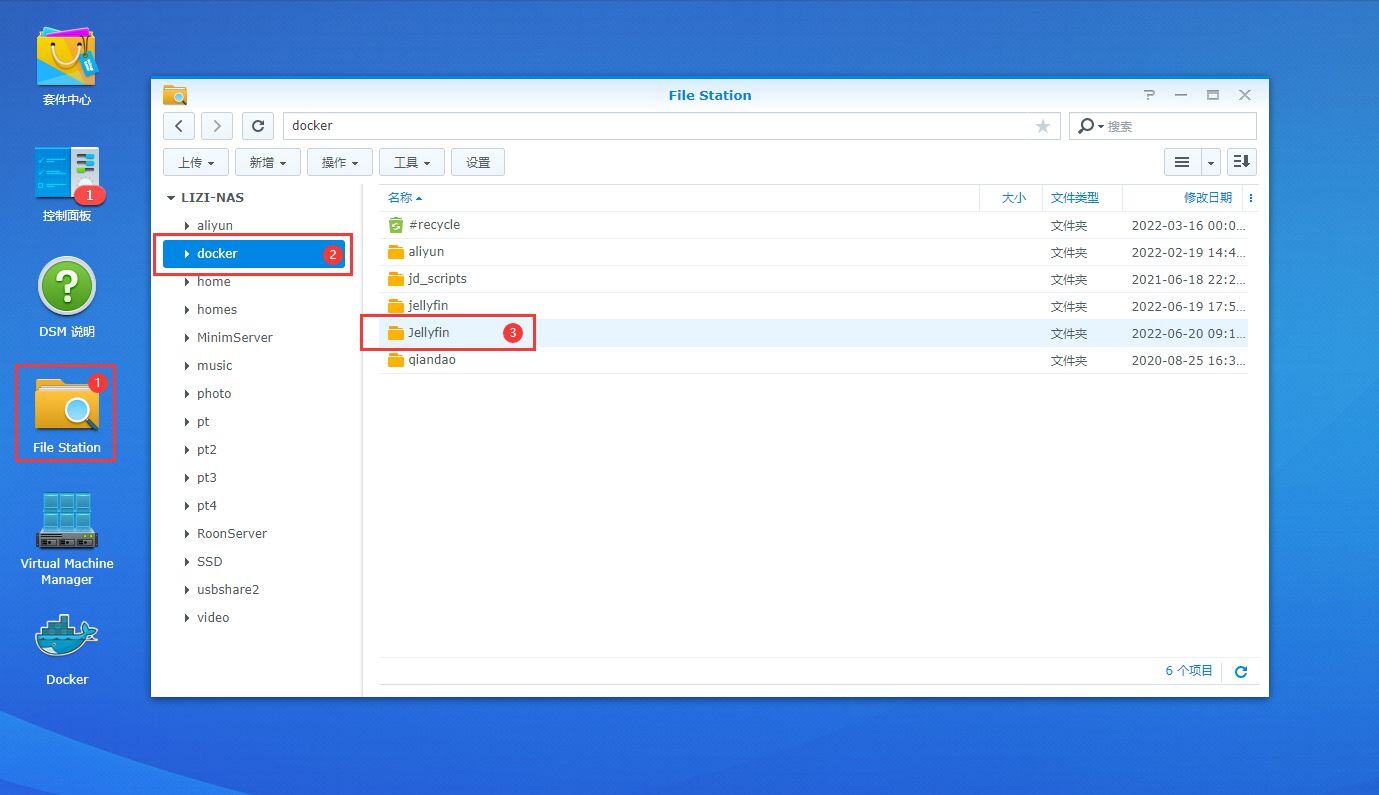This screenshot has width=1379, height=795.
Task: Sort by modified date column header
Action: pos(1207,198)
